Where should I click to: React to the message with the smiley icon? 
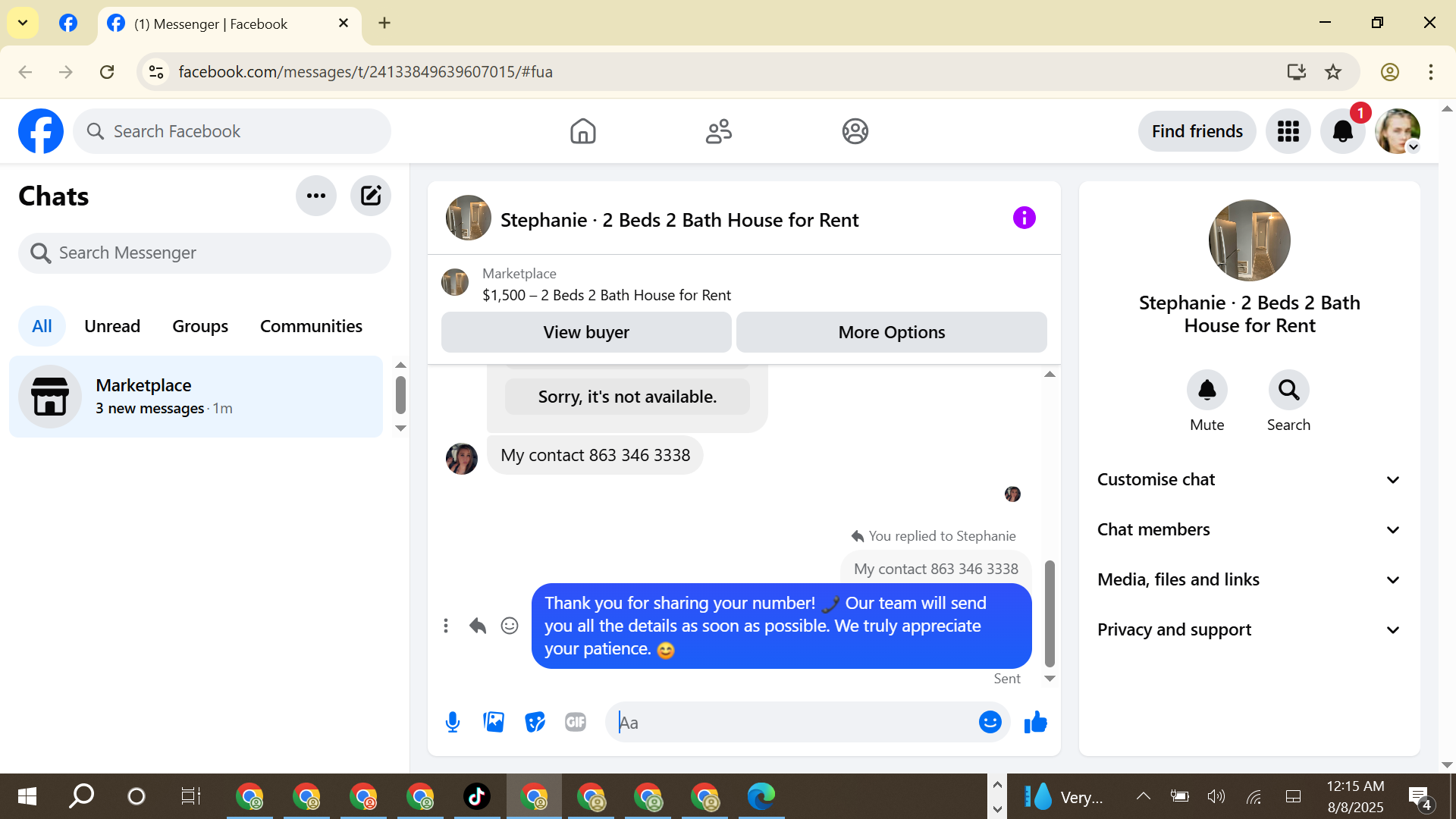pyautogui.click(x=510, y=626)
